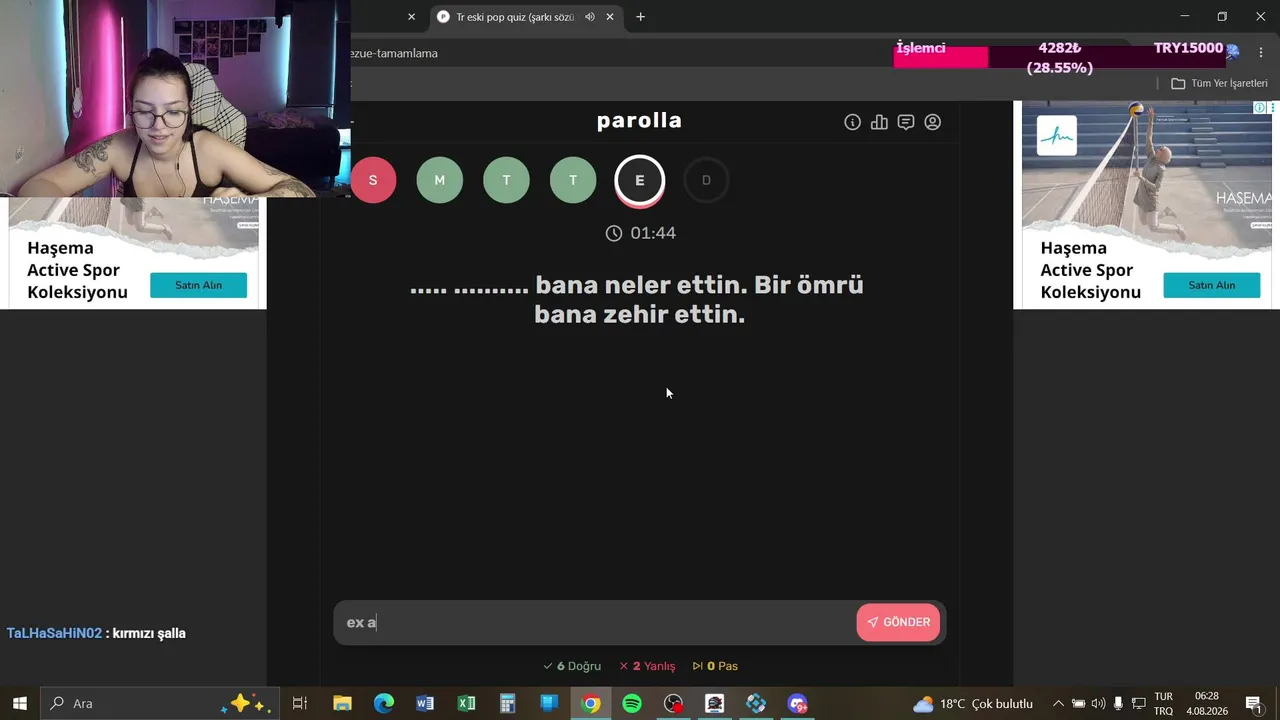Mute the tab via speaker icon
Screen dimensions: 1280x720
tap(590, 17)
